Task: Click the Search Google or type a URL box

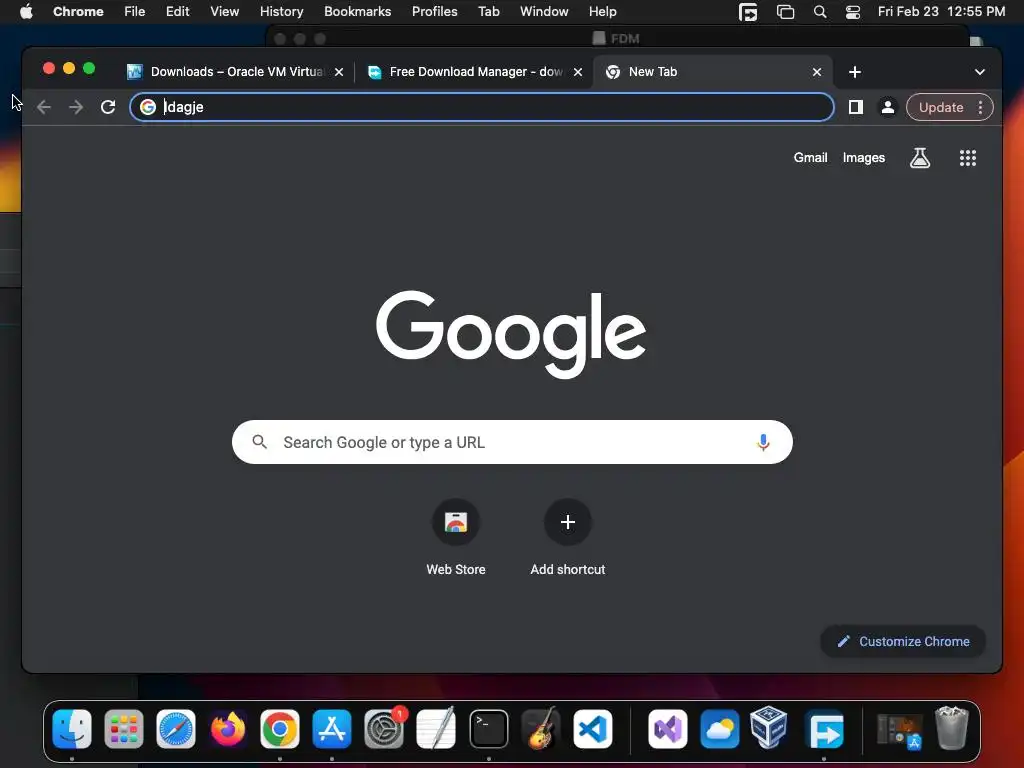Action: click(512, 442)
